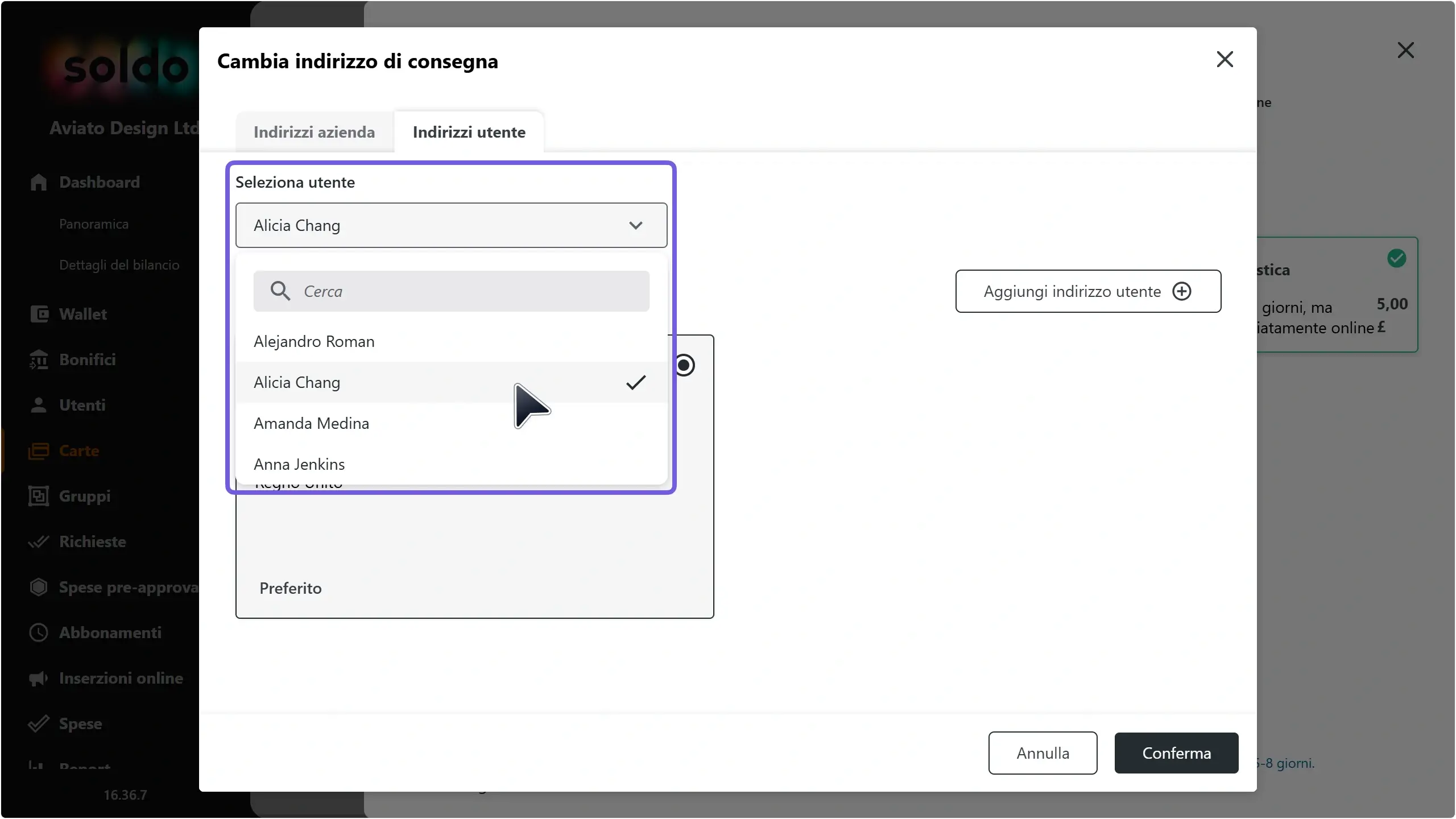The height and width of the screenshot is (819, 1456).
Task: Click the 5,00 price on delivery card
Action: [1392, 304]
